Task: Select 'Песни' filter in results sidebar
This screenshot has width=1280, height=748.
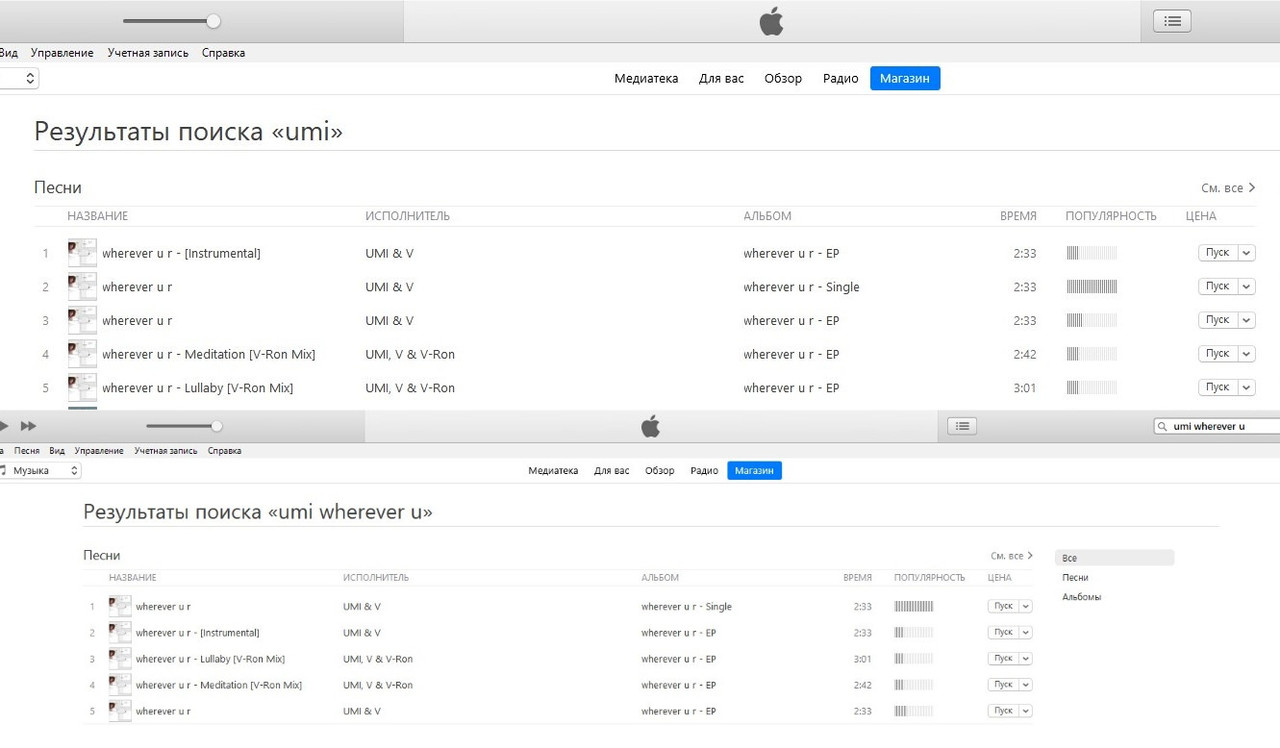Action: coord(1075,578)
